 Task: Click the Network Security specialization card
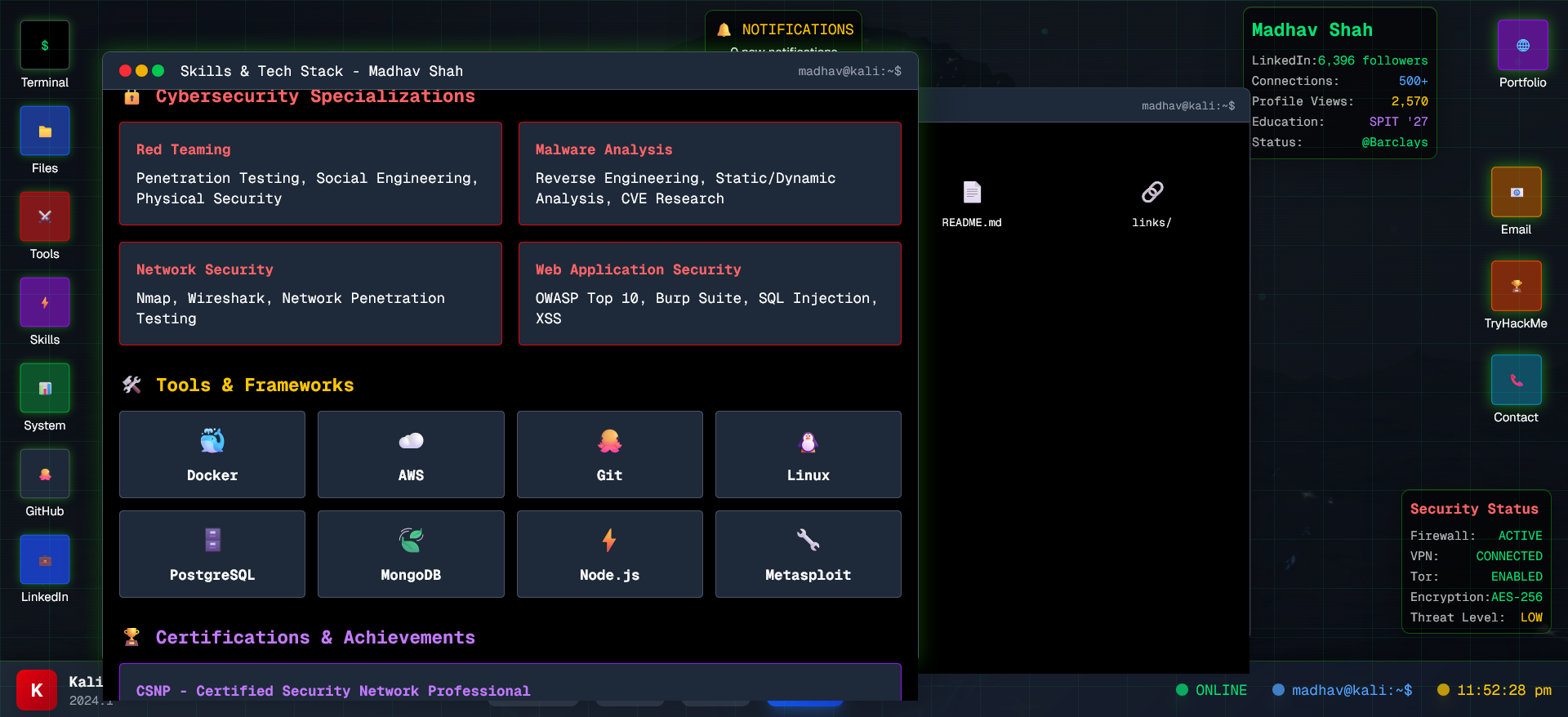pyautogui.click(x=310, y=294)
